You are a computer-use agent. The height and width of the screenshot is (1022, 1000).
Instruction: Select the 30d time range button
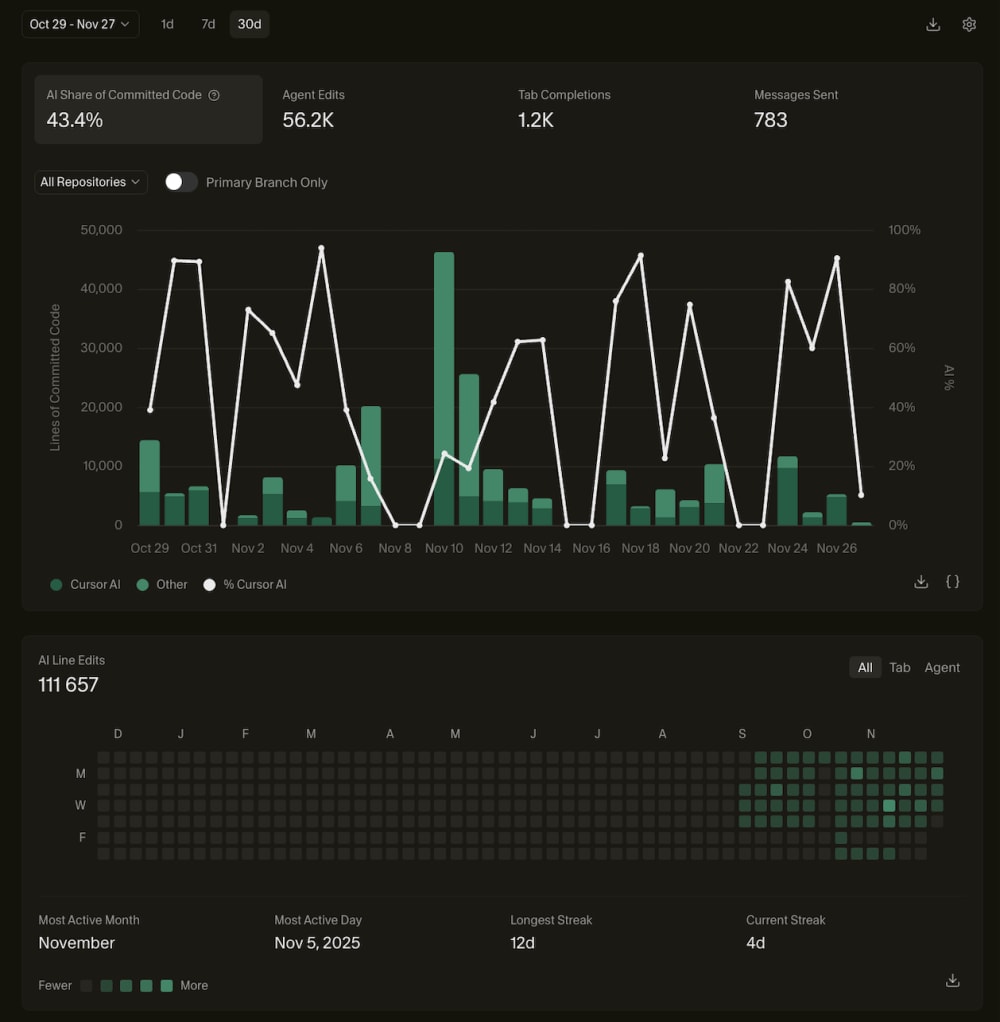pos(250,24)
